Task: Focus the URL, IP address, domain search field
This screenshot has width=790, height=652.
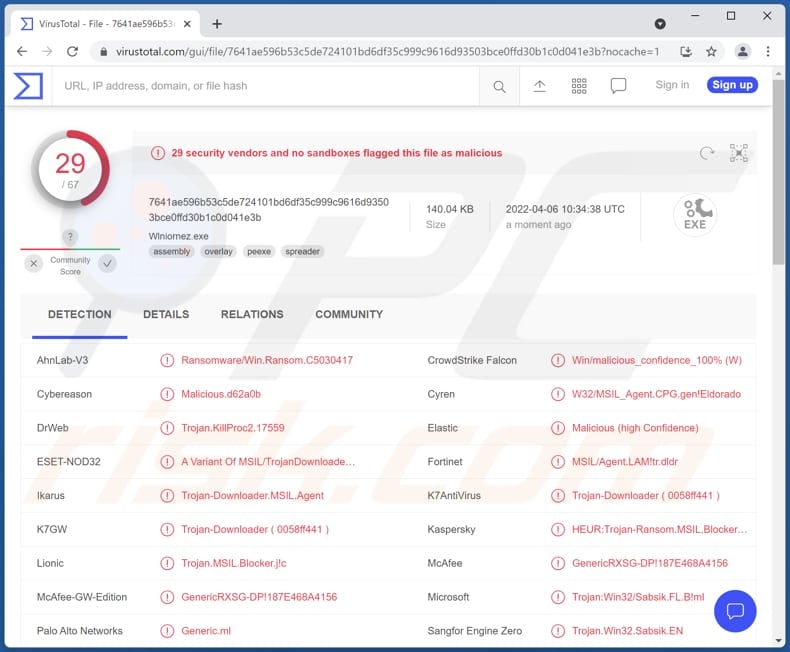Action: [266, 86]
